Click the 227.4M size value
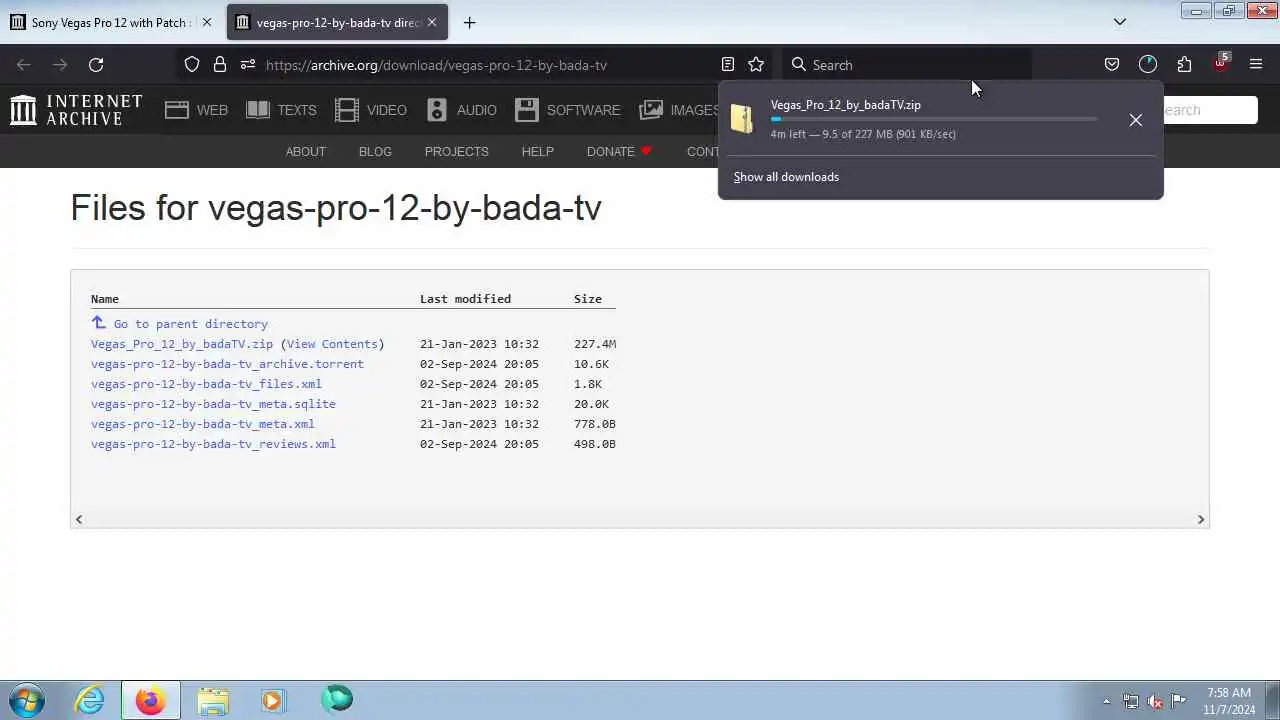 595,344
